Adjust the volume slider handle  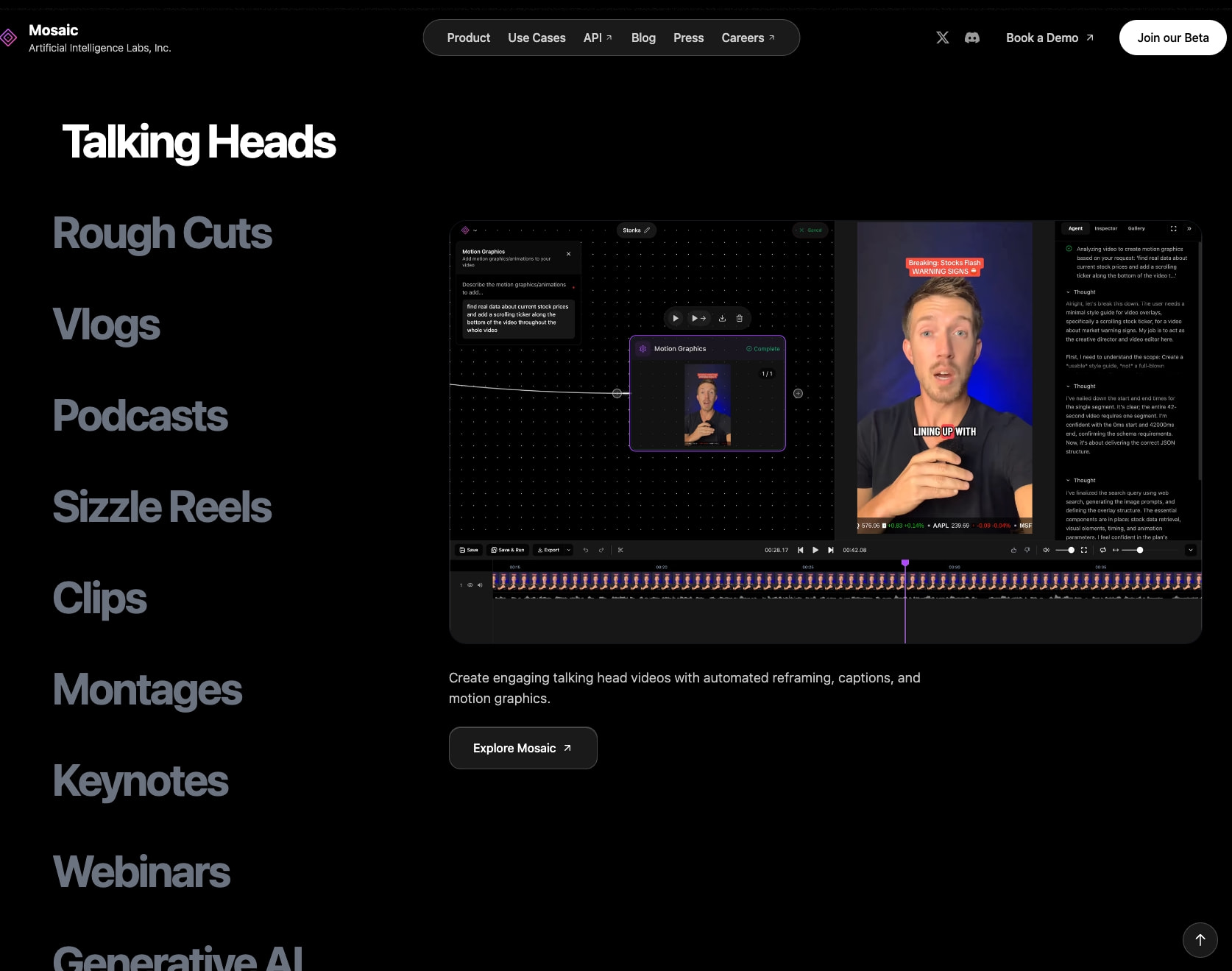(1071, 550)
